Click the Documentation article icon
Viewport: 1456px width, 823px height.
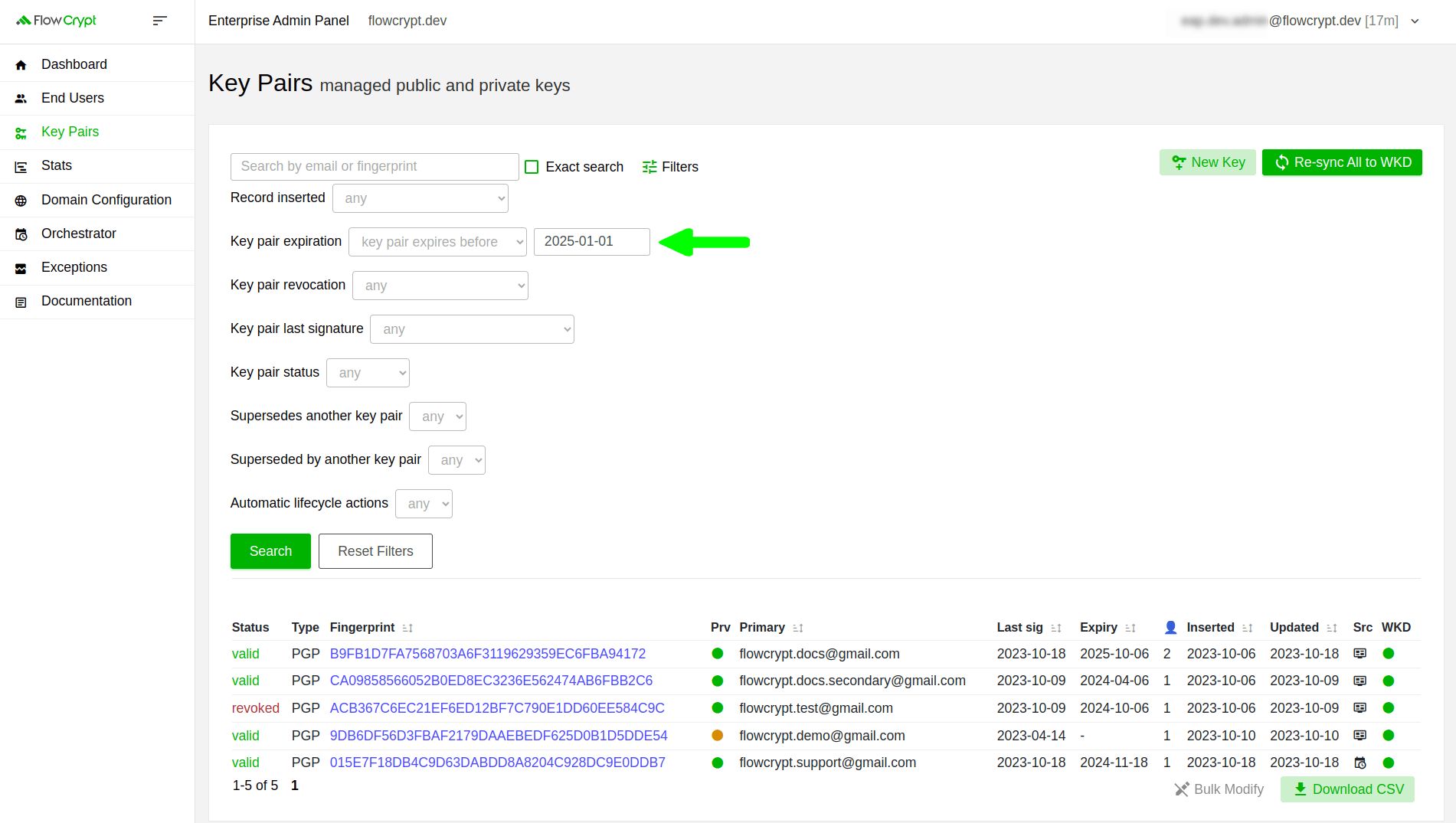click(x=21, y=302)
